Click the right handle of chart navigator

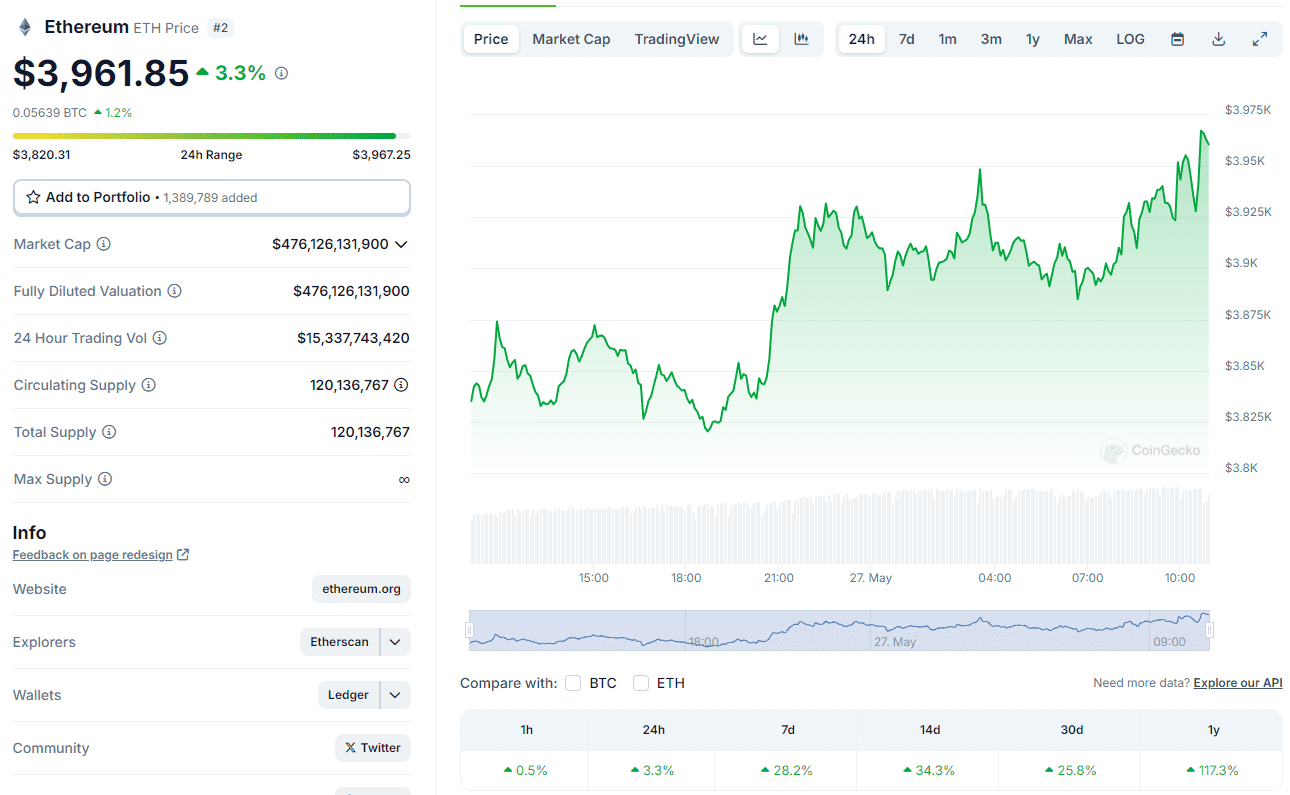click(x=1210, y=630)
